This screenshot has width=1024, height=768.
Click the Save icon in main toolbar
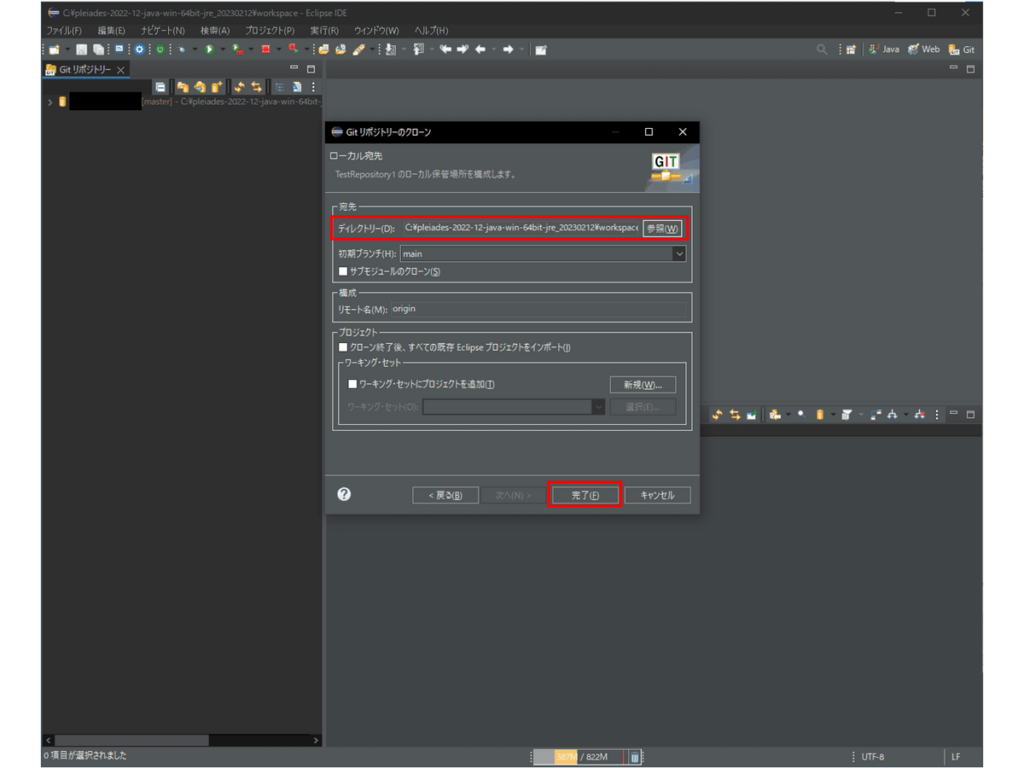click(81, 50)
